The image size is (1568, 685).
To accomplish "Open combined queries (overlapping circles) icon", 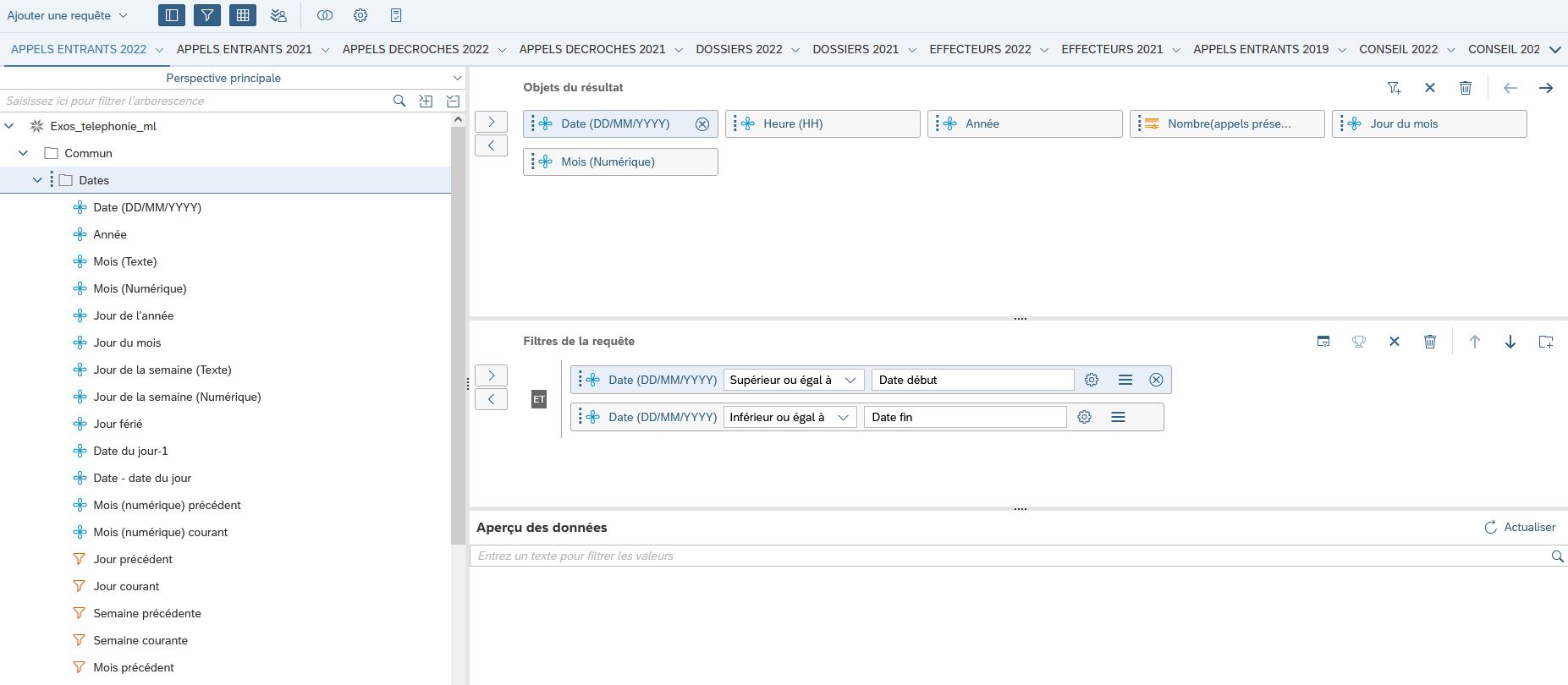I will (325, 15).
